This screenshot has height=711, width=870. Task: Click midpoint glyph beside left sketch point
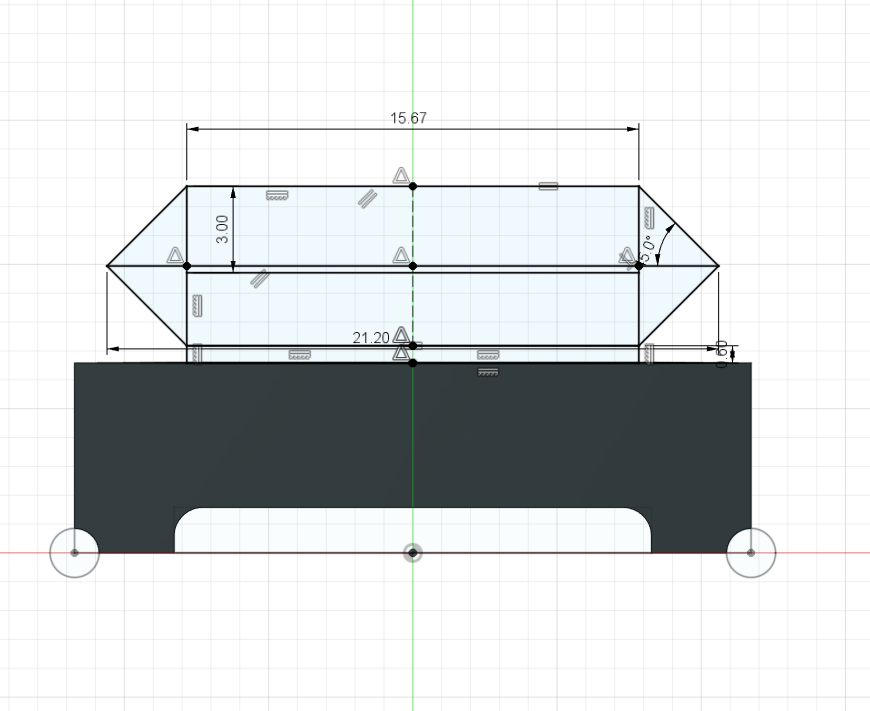point(175,256)
